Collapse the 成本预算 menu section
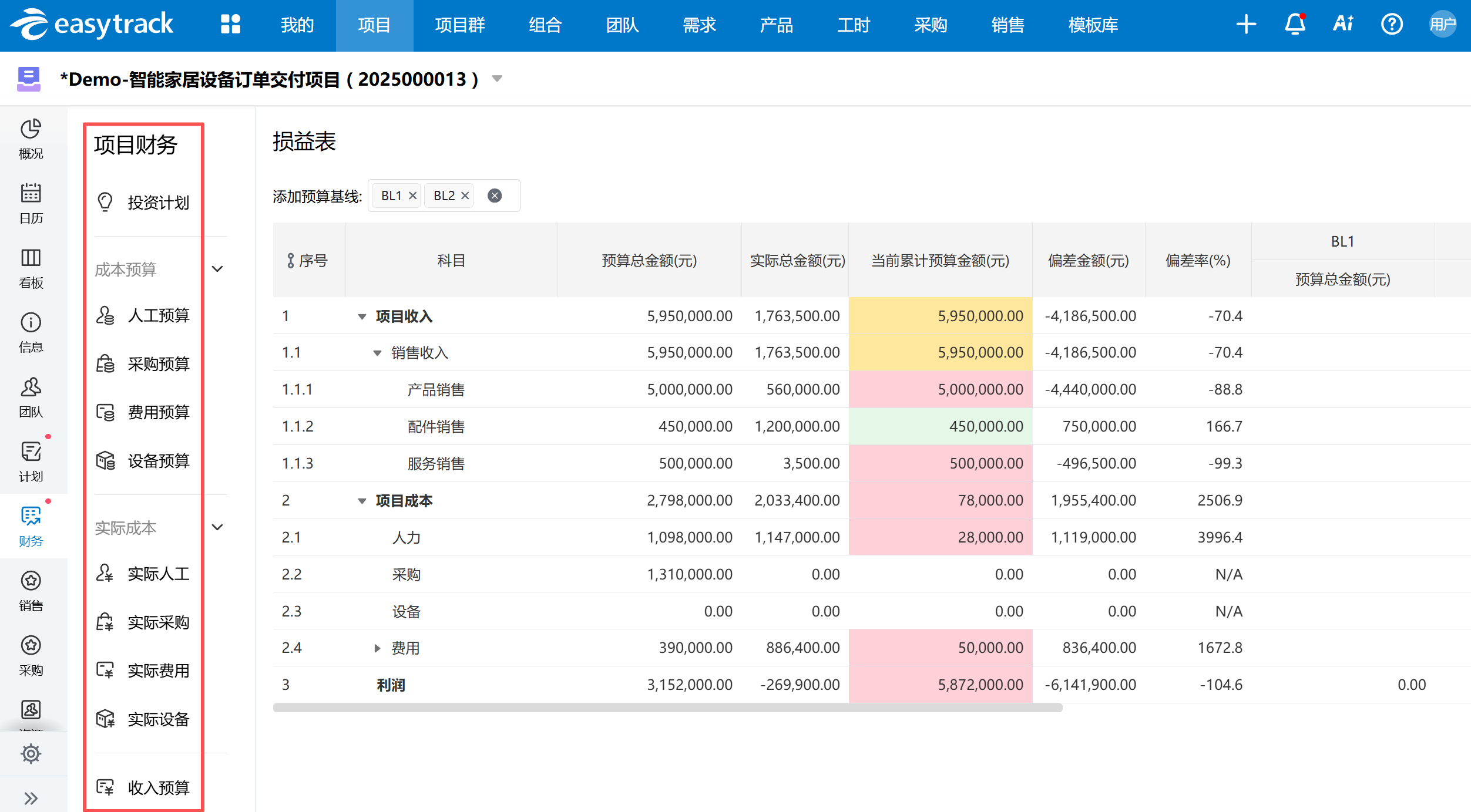1471x812 pixels. [x=217, y=269]
